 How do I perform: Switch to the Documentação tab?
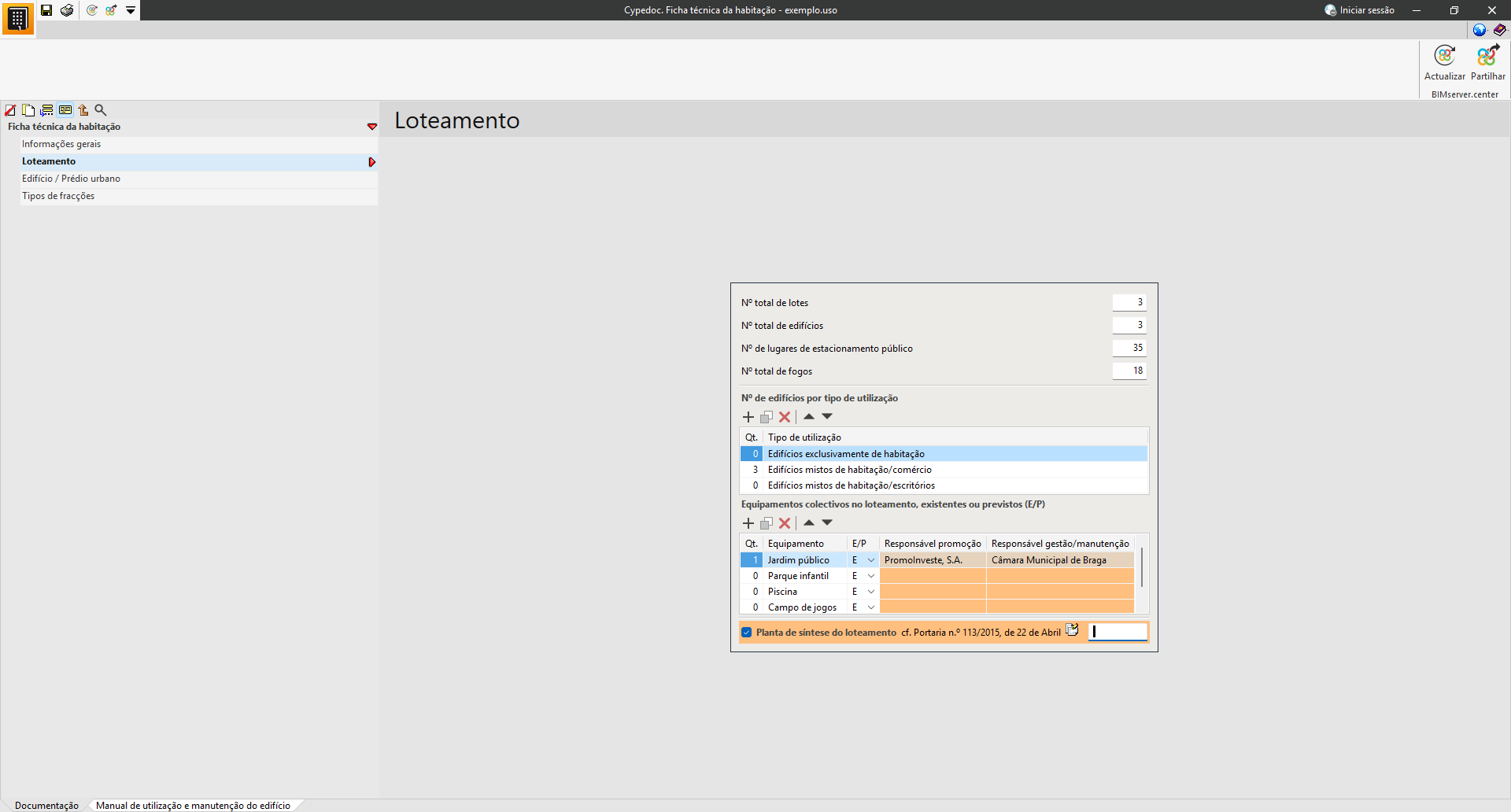46,806
